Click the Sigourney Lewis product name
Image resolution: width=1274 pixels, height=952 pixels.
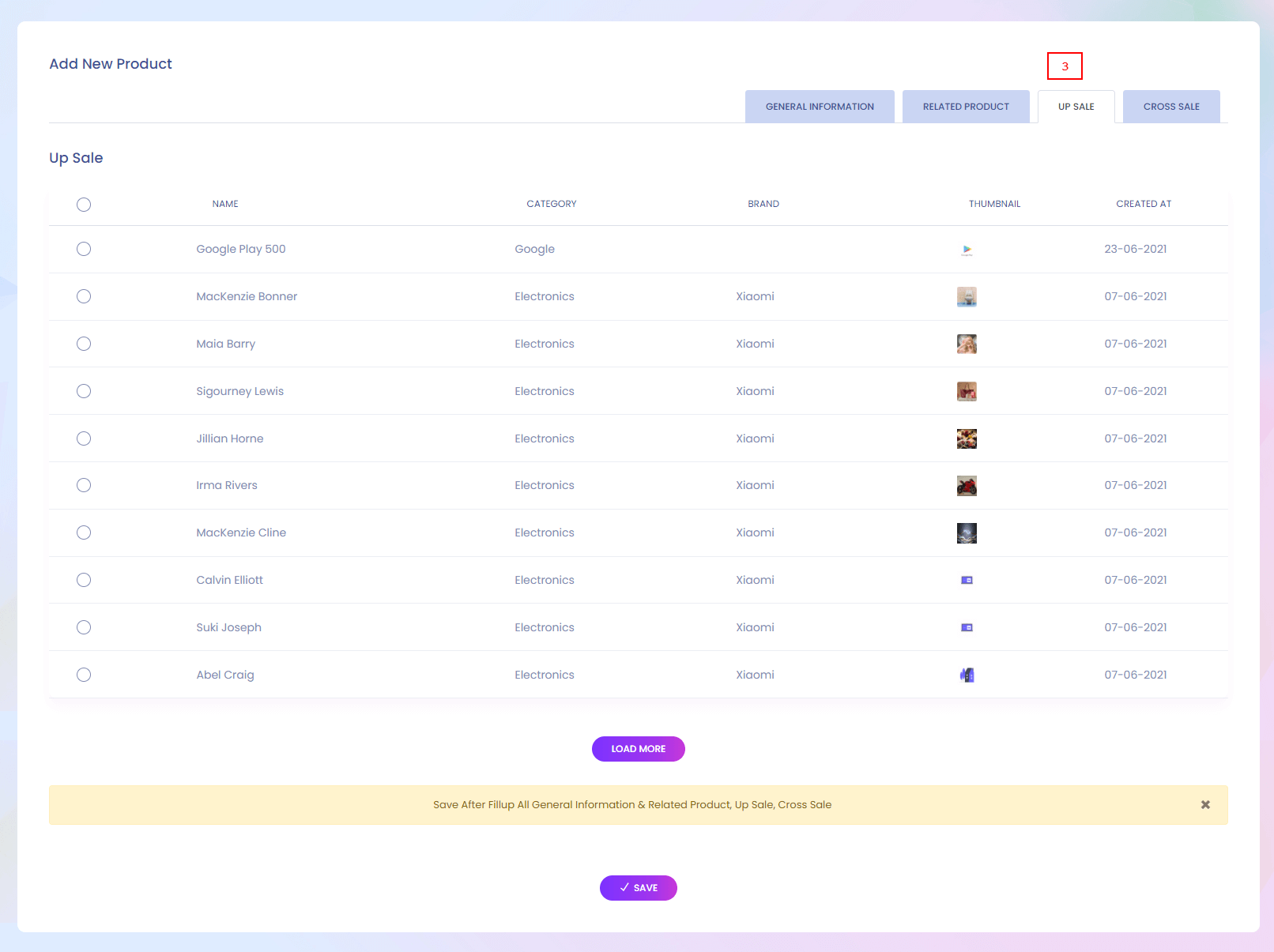[x=239, y=391]
